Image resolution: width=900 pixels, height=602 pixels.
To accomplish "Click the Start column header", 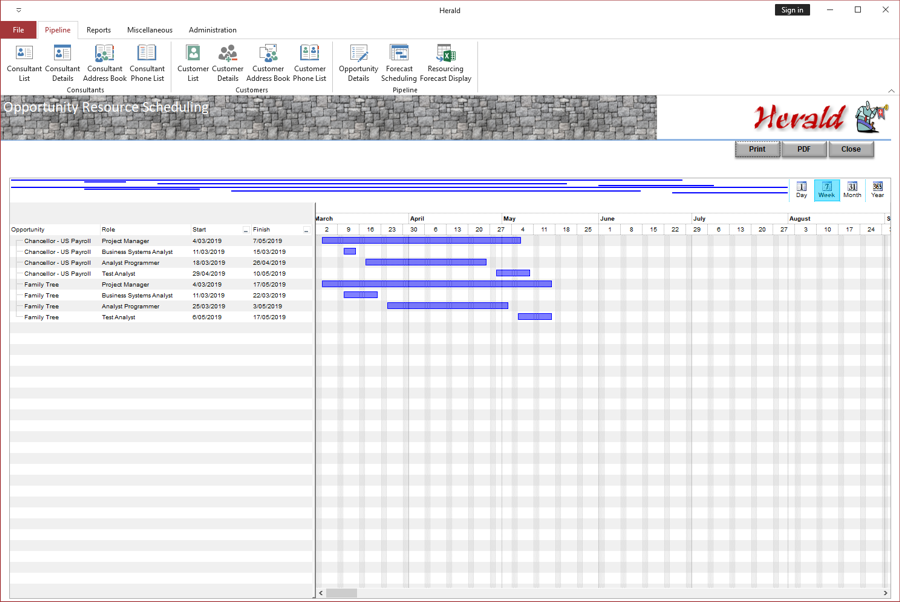I will click(x=216, y=230).
